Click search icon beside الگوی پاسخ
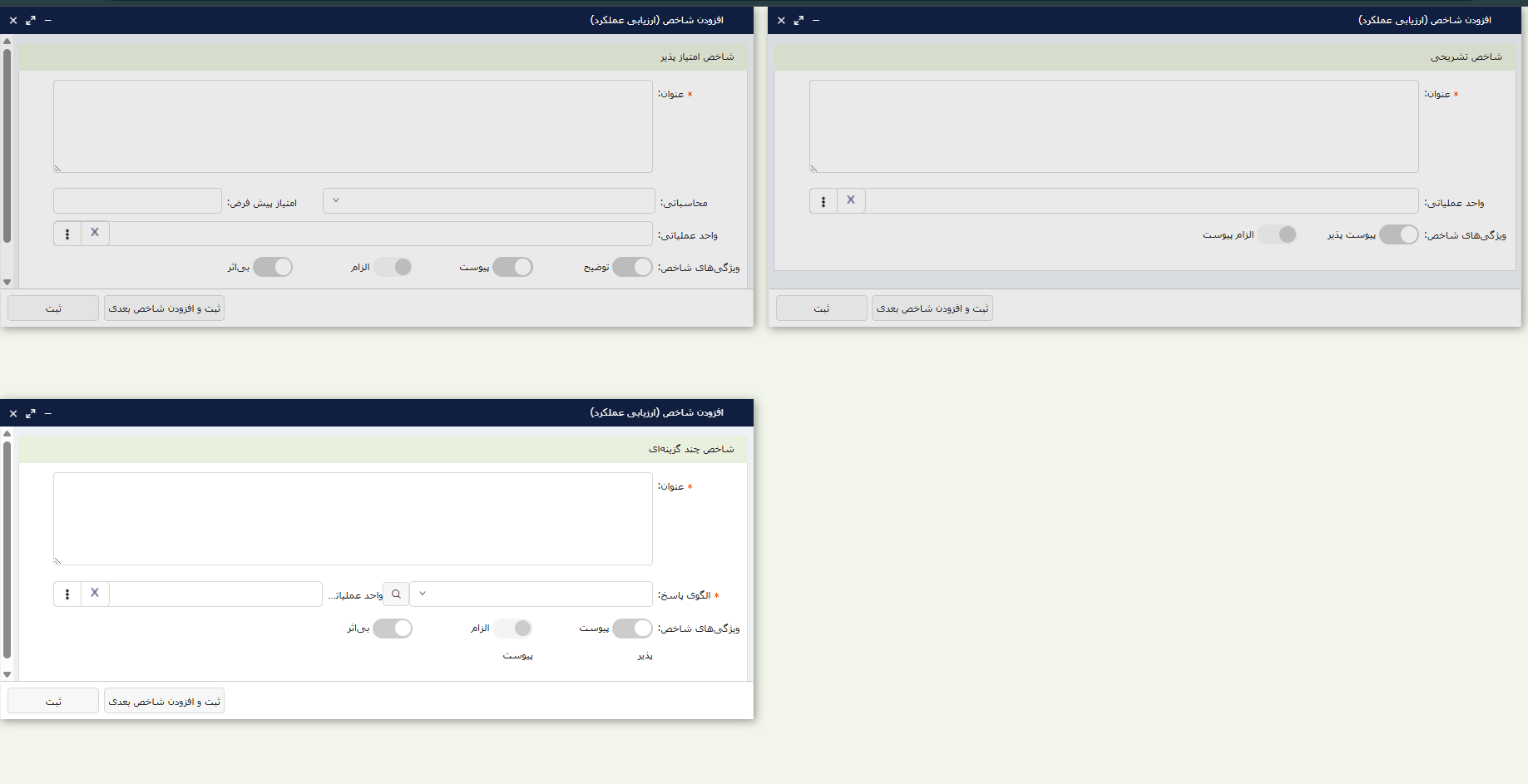 pos(396,594)
